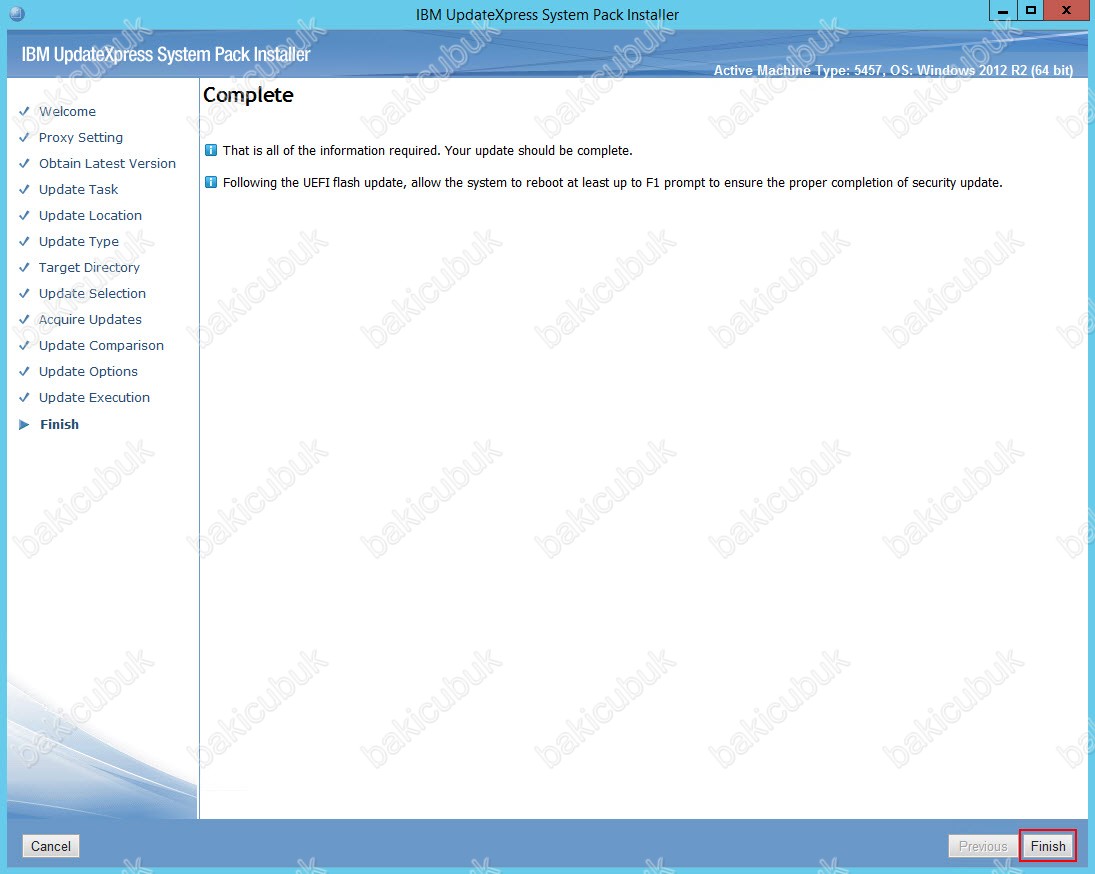Click info icon beside 'That is all' message
Viewport: 1095px width, 874px height.
[211, 150]
